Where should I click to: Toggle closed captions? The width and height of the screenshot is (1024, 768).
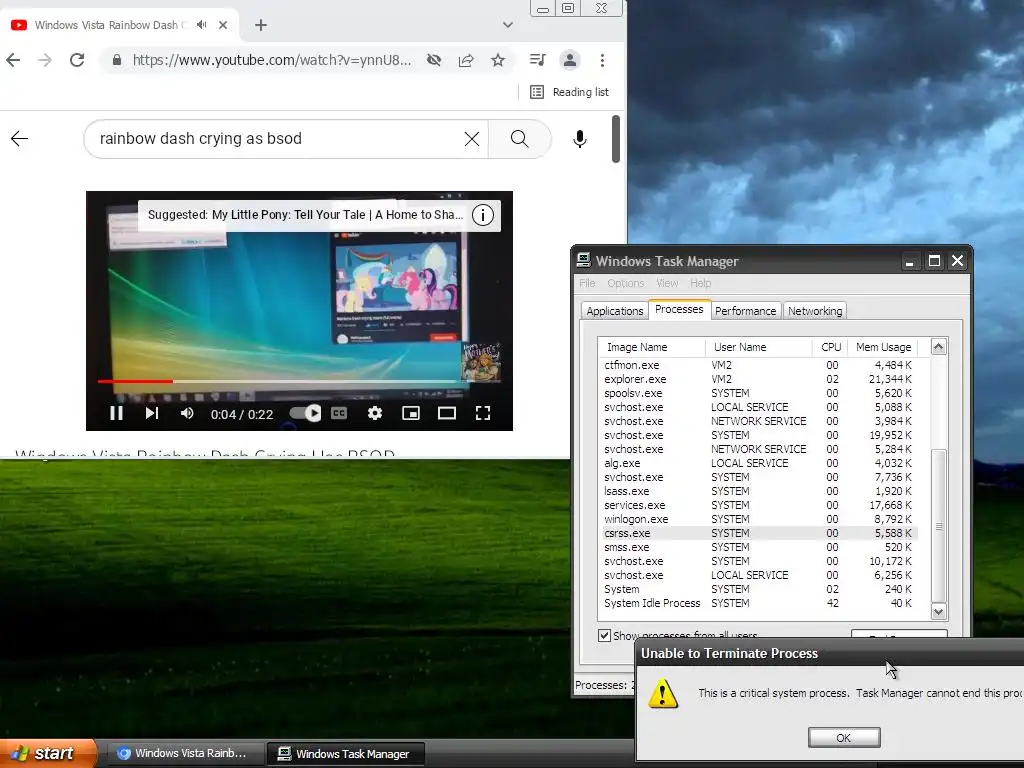coord(339,413)
